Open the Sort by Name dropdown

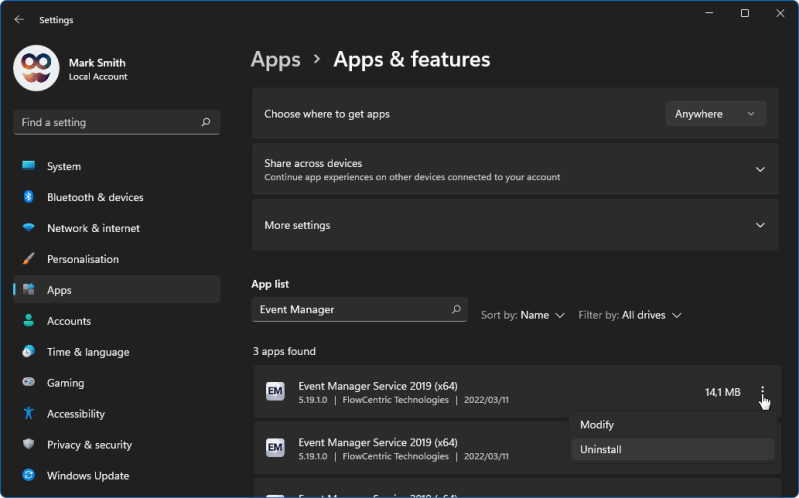(x=523, y=316)
